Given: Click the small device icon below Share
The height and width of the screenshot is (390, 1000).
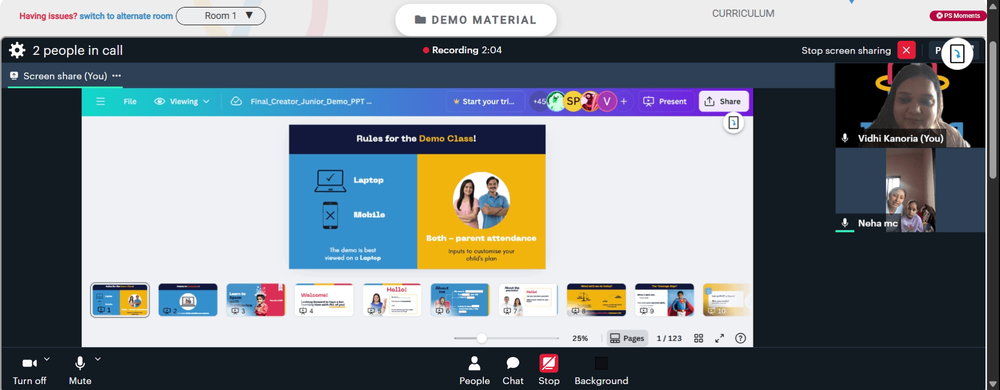Looking at the screenshot, I should pos(733,123).
